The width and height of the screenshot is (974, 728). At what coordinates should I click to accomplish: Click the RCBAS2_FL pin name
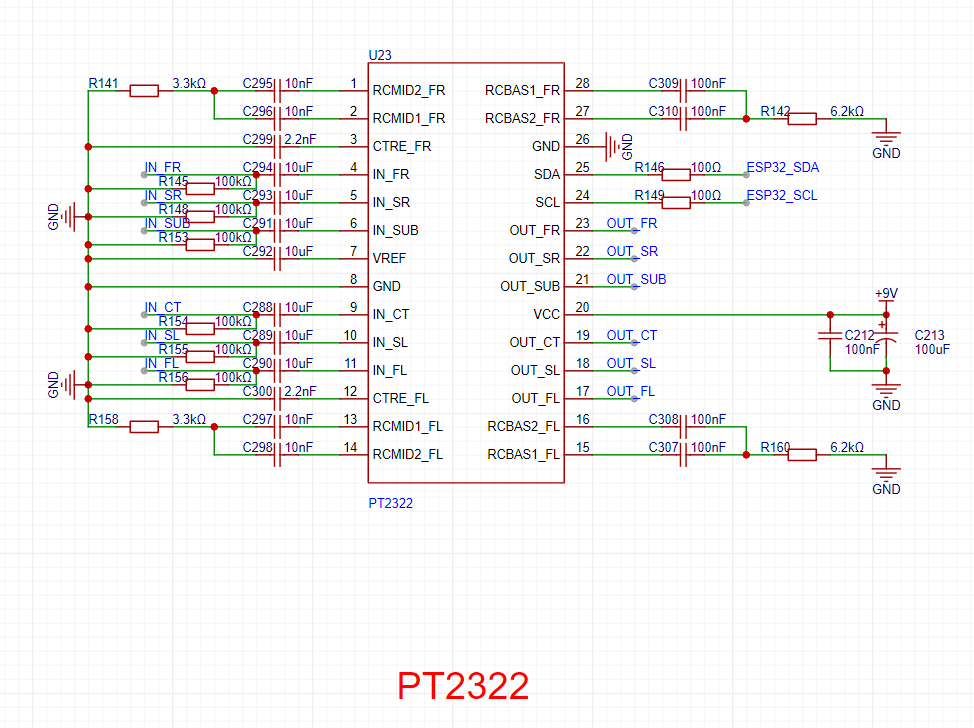pos(524,426)
